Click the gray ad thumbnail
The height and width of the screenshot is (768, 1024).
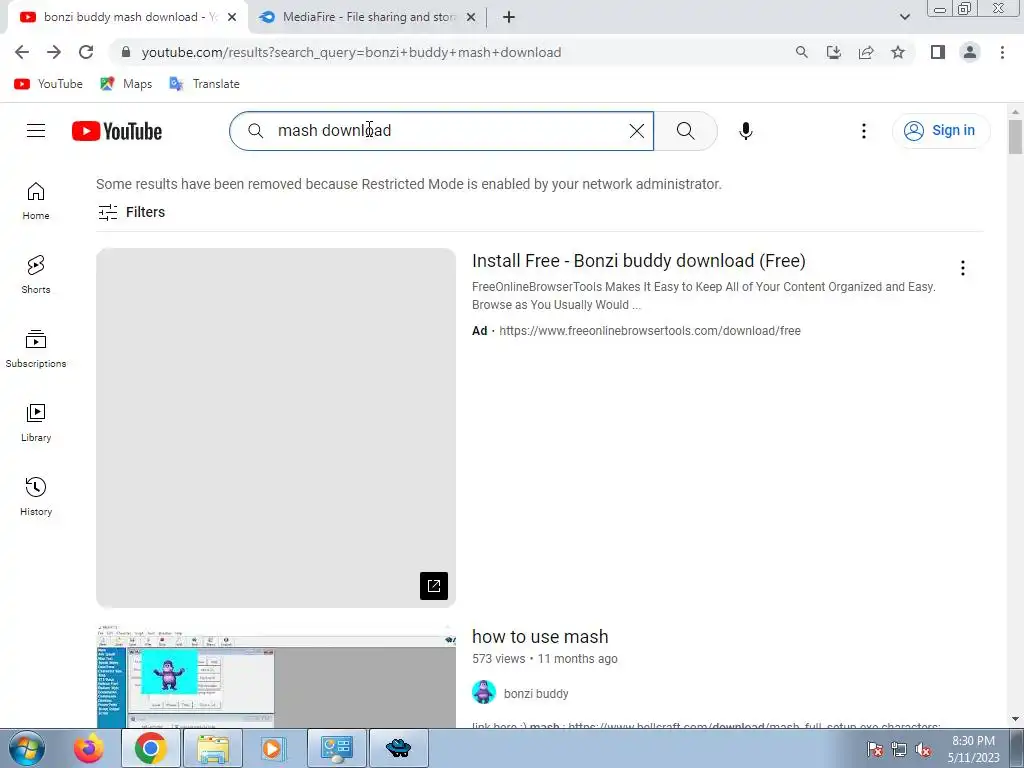click(276, 428)
